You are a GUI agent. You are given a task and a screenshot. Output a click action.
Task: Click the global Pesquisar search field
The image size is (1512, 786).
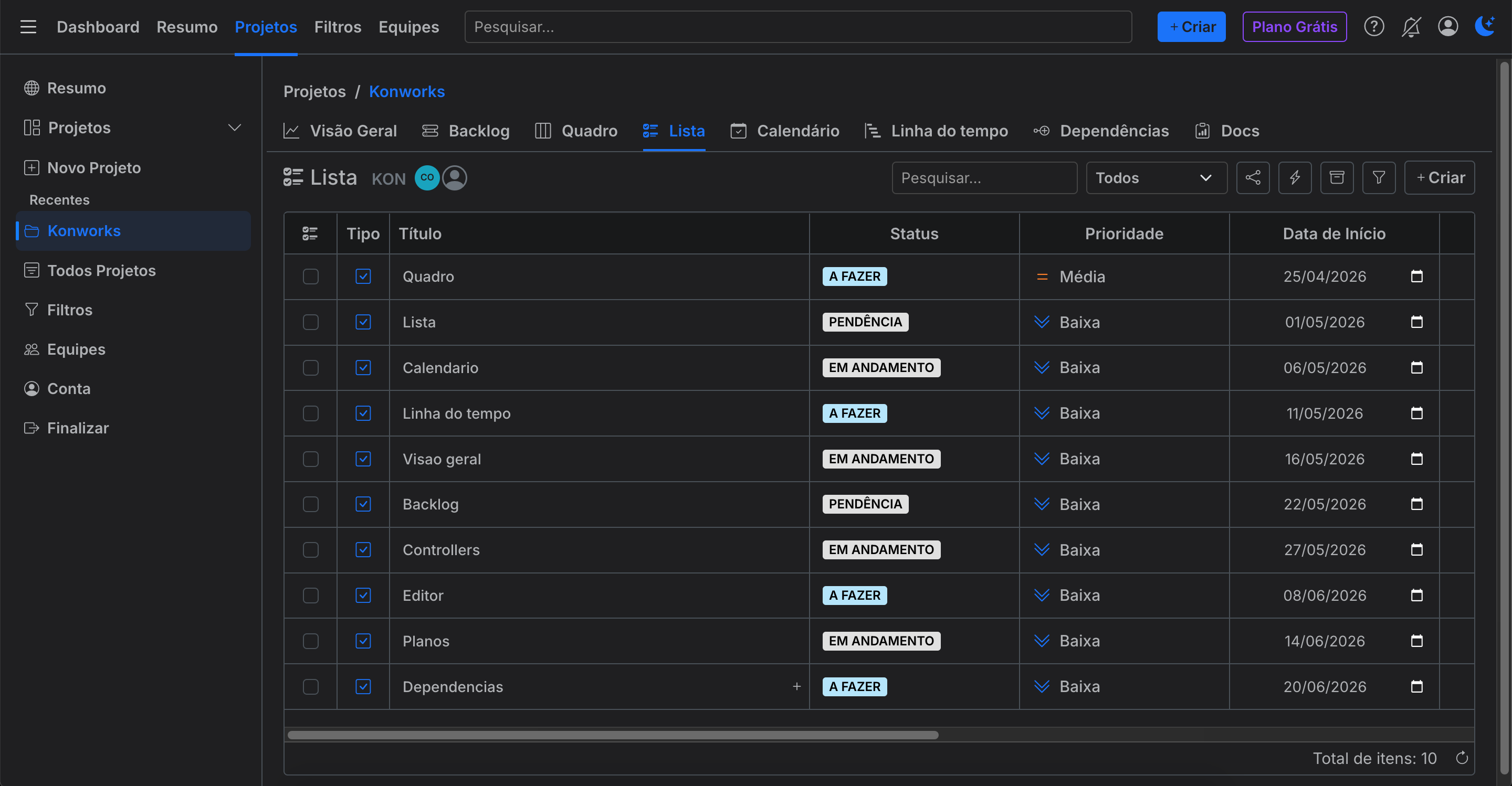[797, 27]
